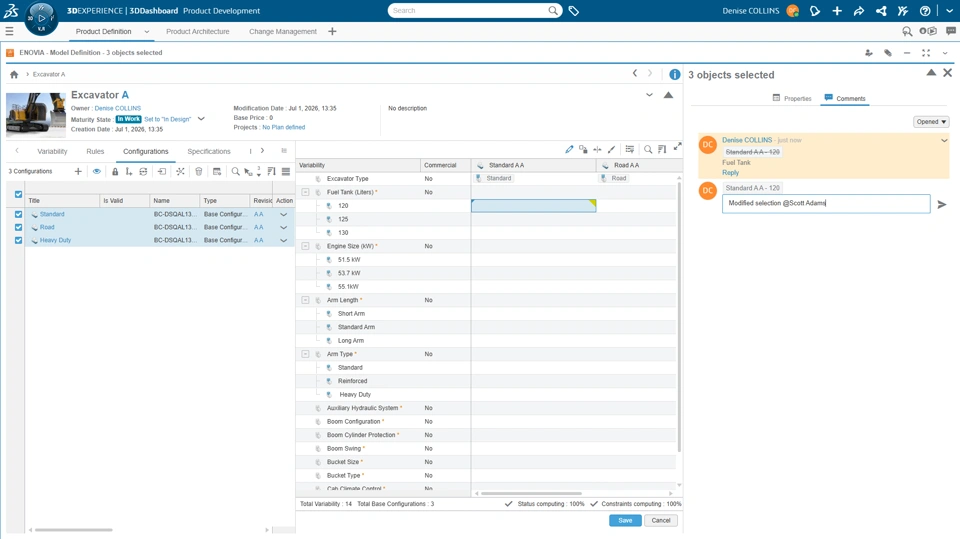Click the filter list icon in the matrix toolbar
Screen dimensions: 960x539
tap(629, 149)
